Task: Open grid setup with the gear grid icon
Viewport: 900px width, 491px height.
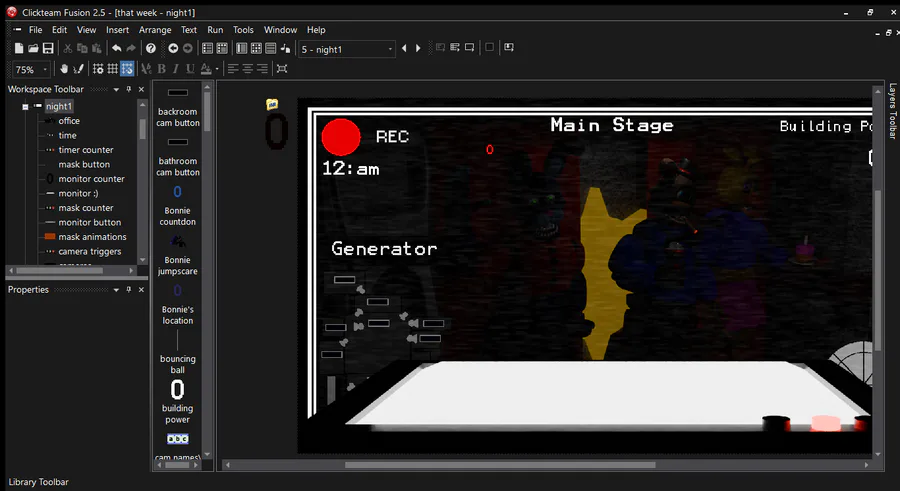Action: pyautogui.click(x=98, y=69)
